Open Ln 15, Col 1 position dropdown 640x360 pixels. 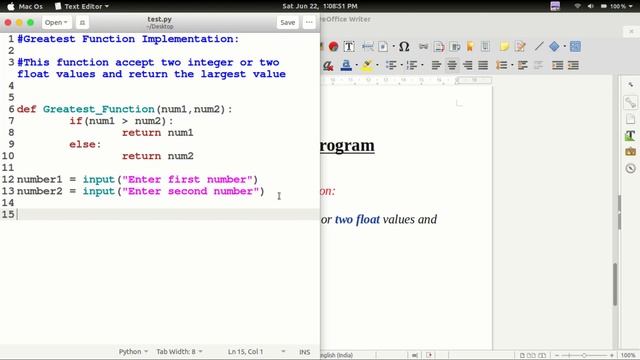pyautogui.click(x=256, y=351)
